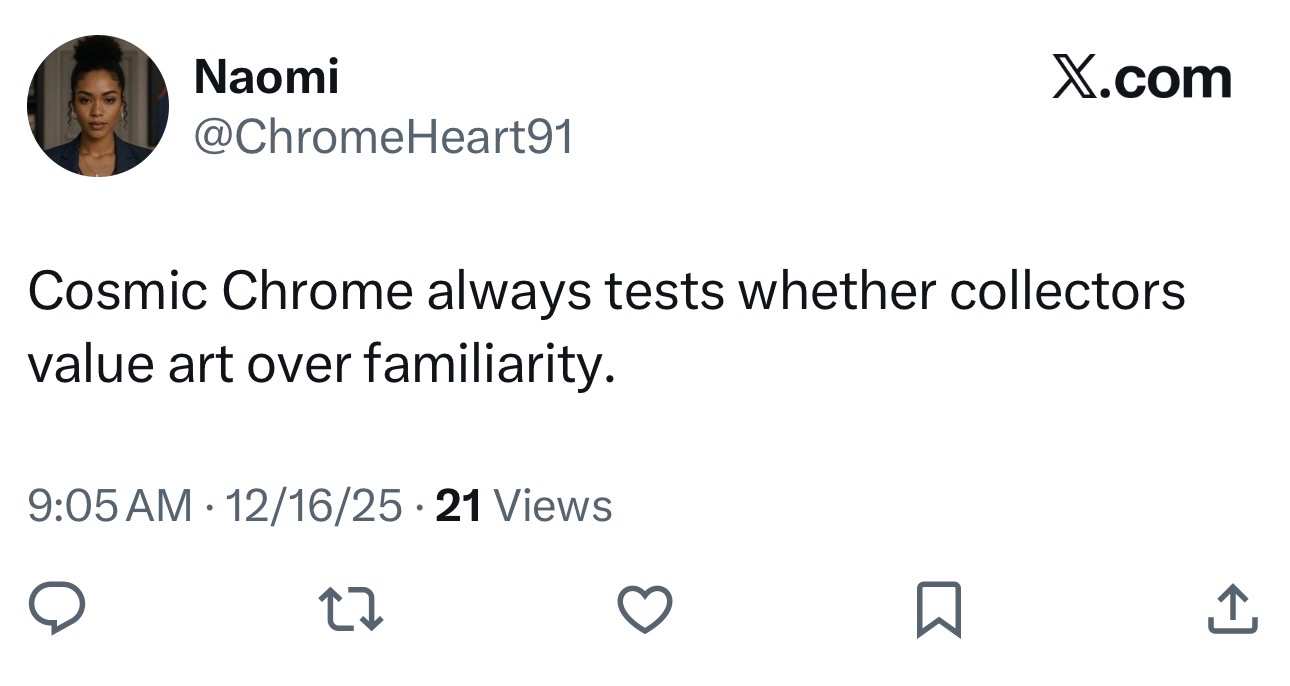Click the .com text in the watermark
1290x686 pixels.
[x=1165, y=79]
